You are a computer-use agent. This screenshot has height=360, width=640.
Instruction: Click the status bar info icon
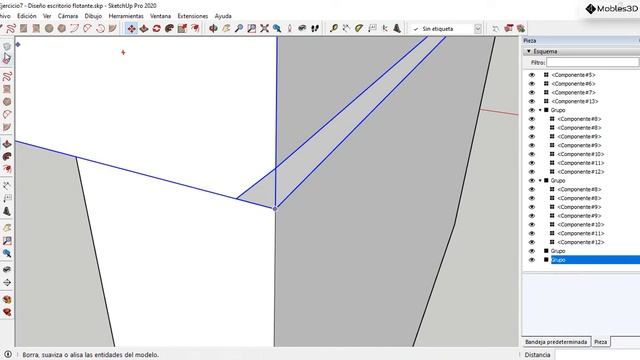tap(7, 354)
